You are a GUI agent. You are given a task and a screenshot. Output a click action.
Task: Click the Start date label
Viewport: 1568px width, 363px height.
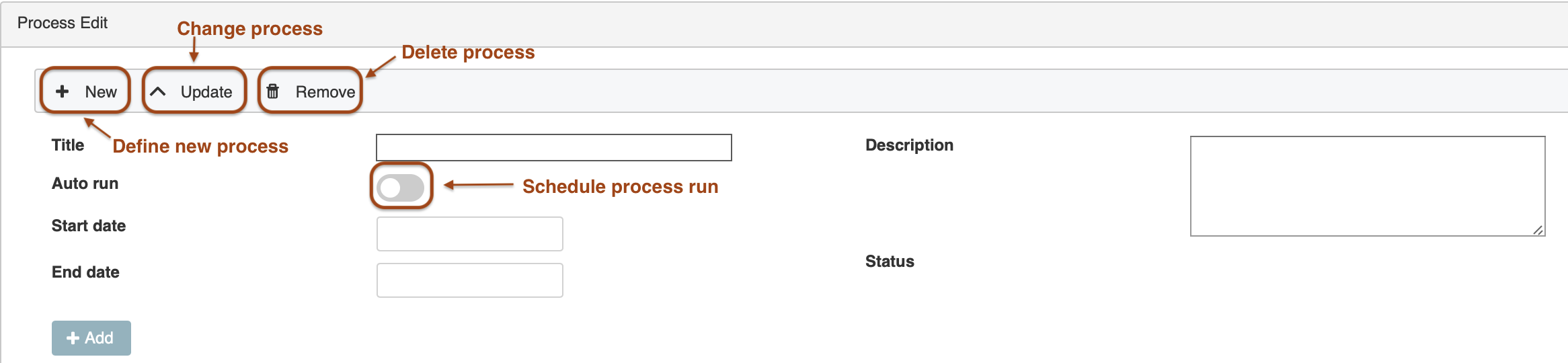coord(89,226)
